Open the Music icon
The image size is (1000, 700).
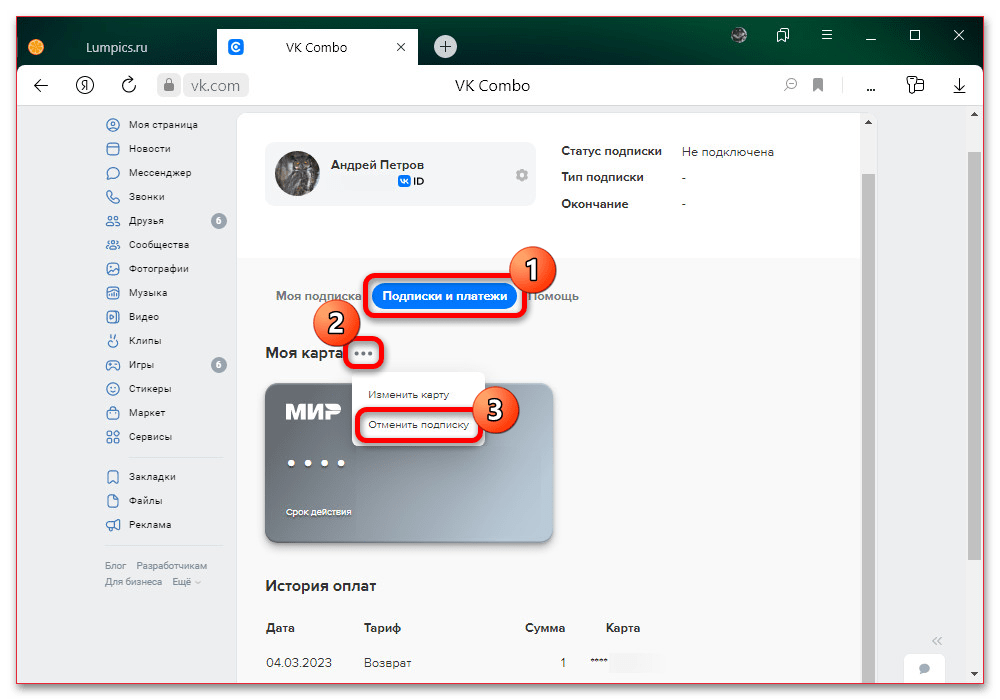[x=113, y=293]
